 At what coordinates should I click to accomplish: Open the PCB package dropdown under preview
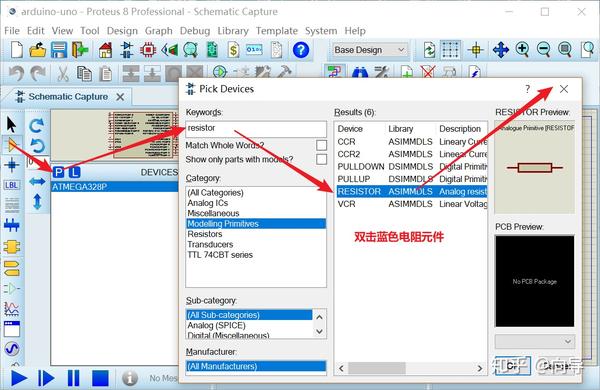point(535,341)
